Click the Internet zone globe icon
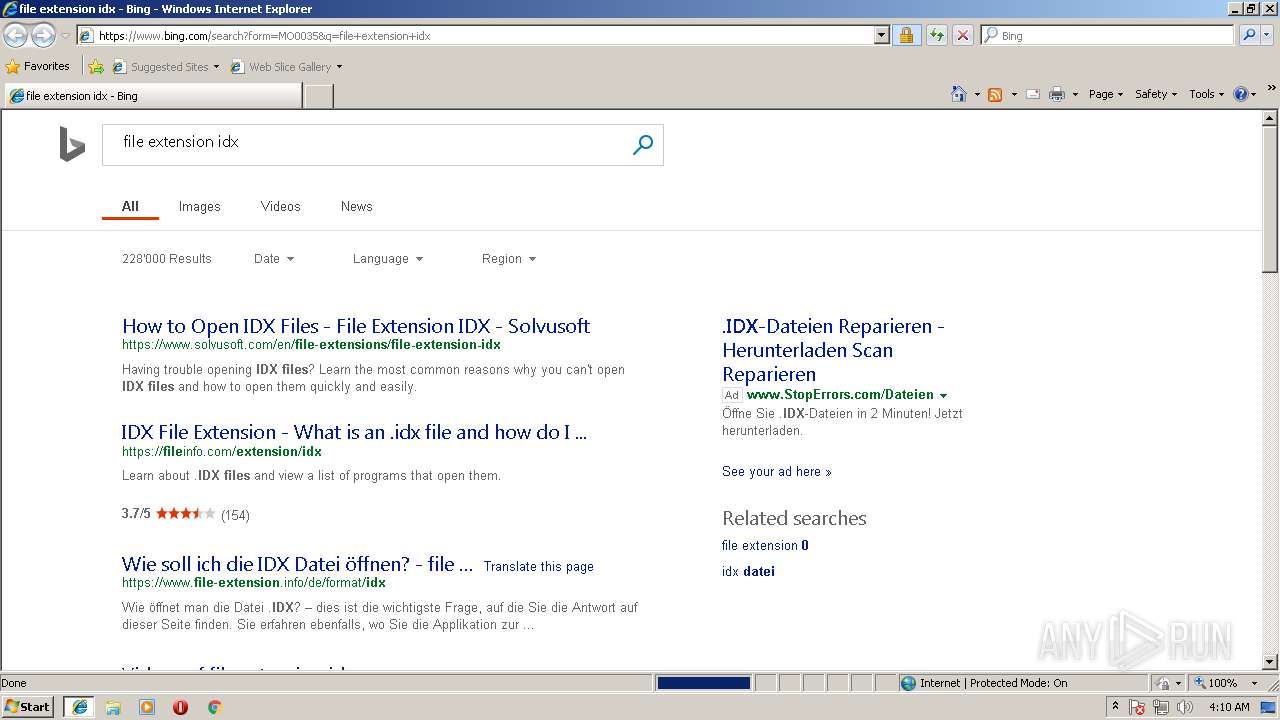This screenshot has height=720, width=1280. click(908, 683)
